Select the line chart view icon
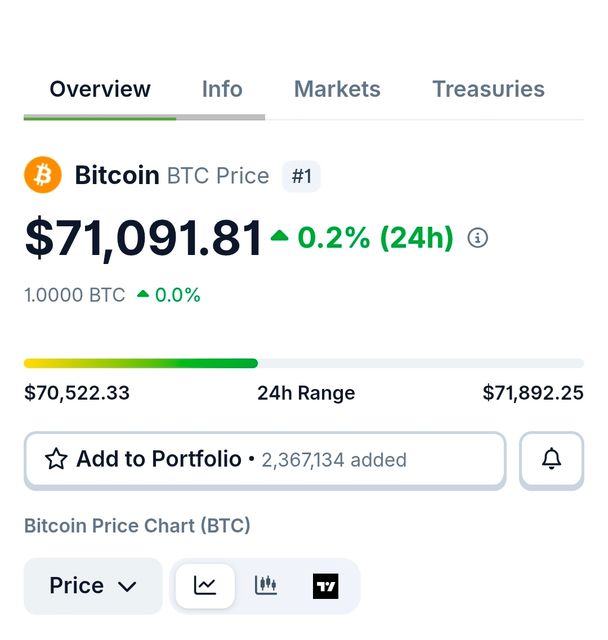 (x=205, y=586)
